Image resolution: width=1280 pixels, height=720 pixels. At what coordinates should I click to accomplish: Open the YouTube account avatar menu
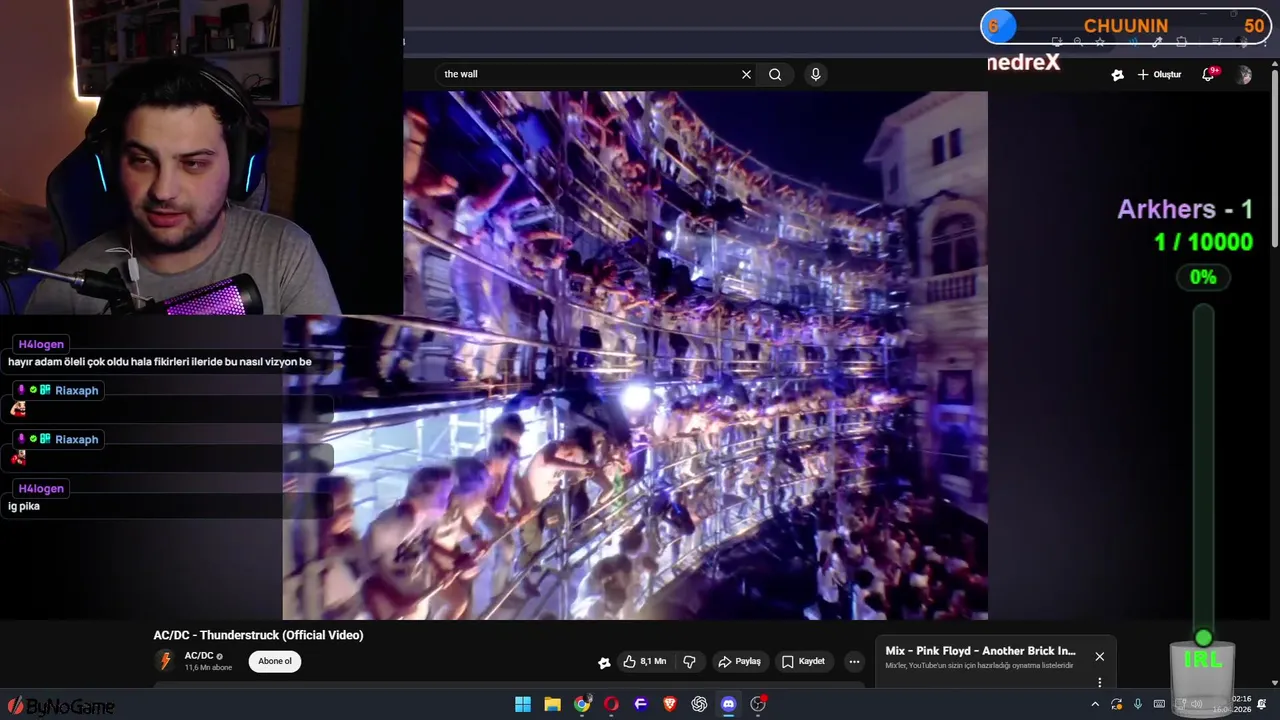1243,75
